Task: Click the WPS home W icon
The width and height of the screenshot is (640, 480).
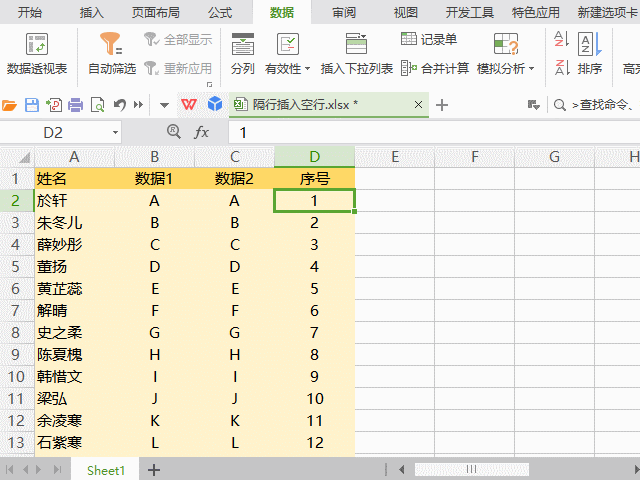Action: pyautogui.click(x=189, y=105)
